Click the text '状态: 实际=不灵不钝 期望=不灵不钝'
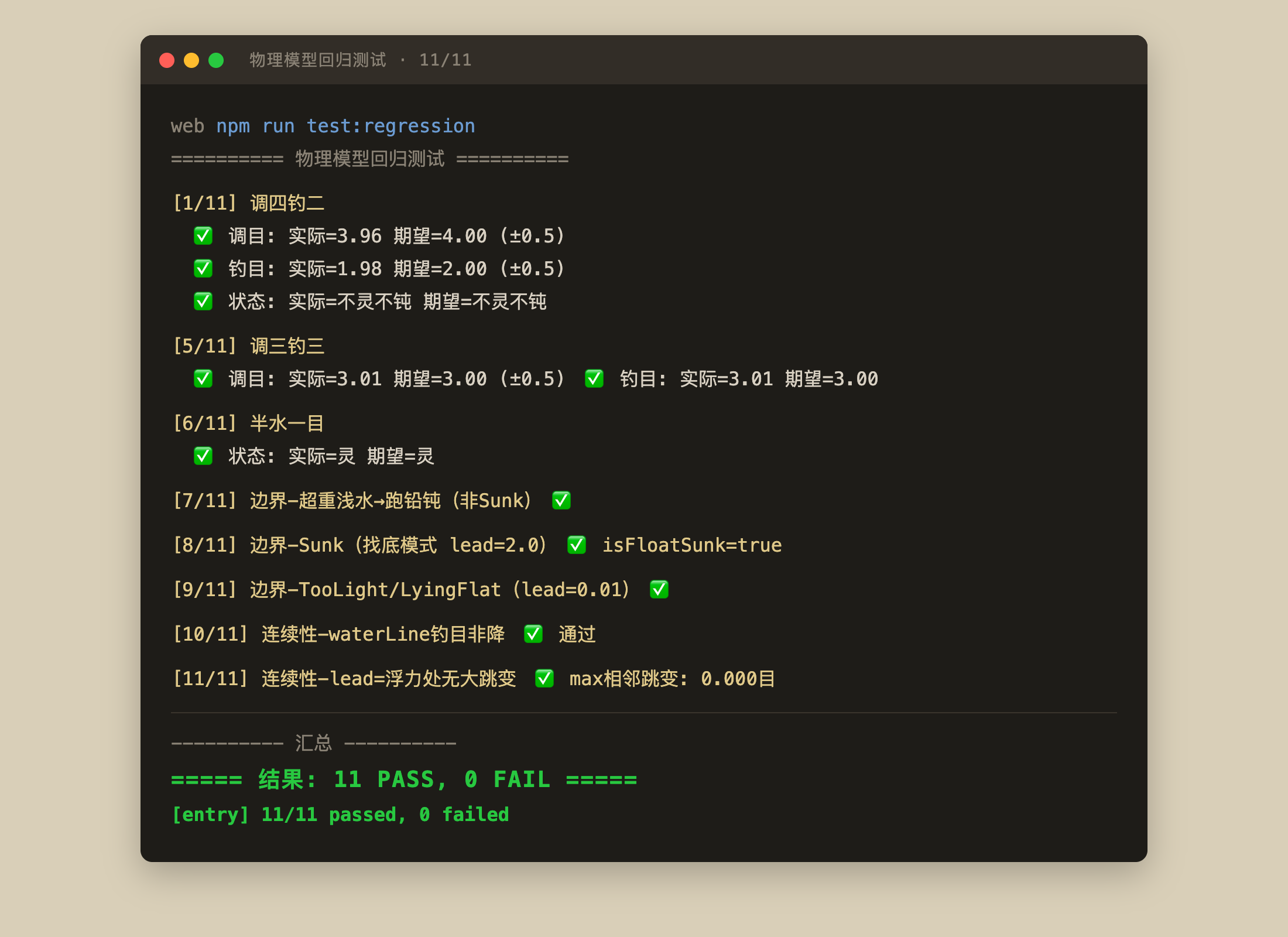 (388, 302)
